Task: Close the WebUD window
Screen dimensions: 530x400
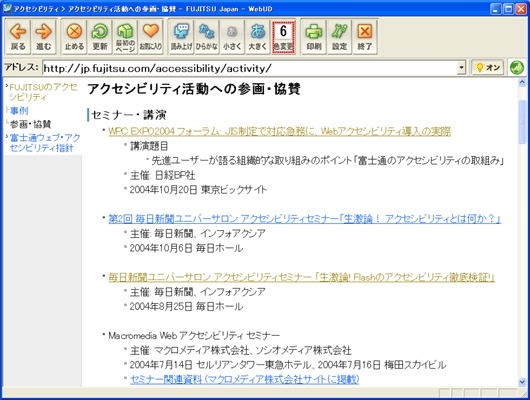Action: point(521,9)
